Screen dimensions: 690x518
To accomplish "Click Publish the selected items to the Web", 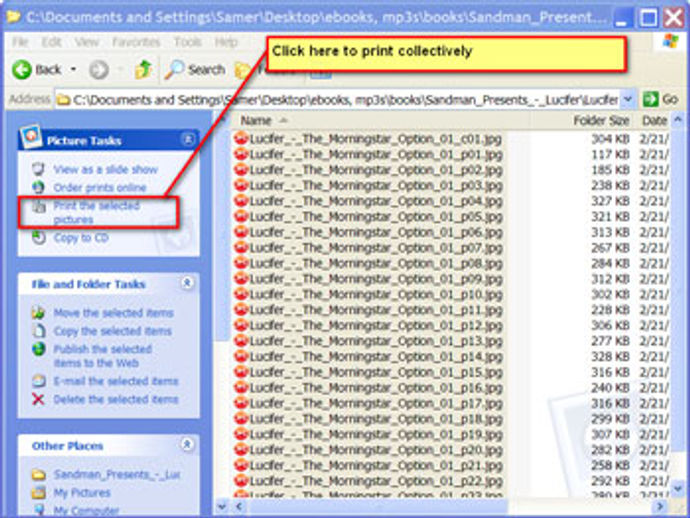I will tap(103, 356).
